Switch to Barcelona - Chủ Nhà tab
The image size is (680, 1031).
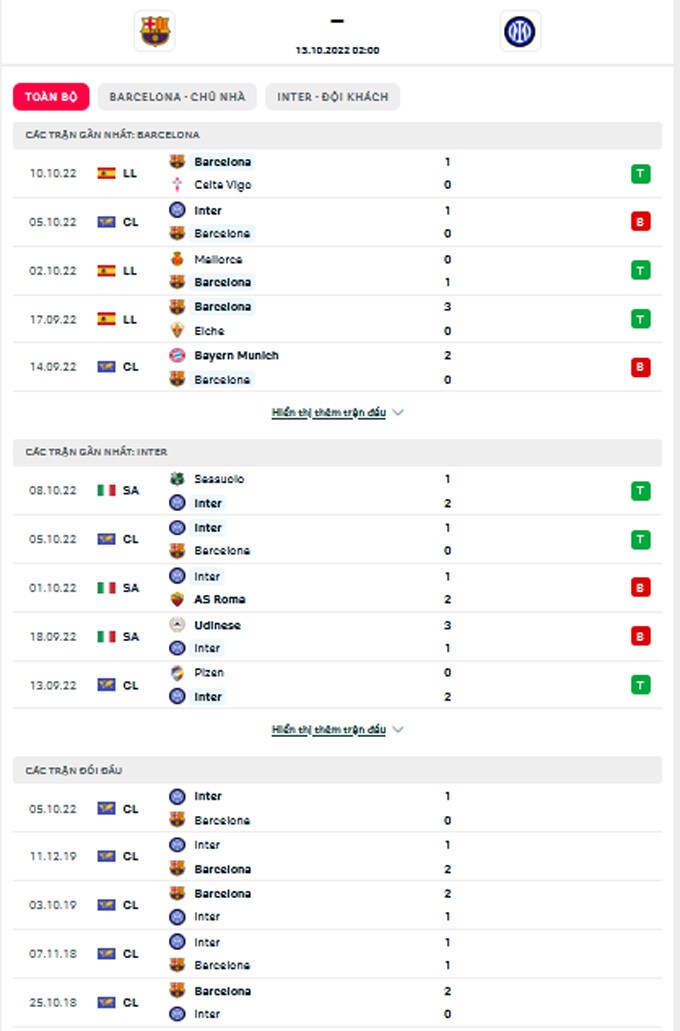pos(177,97)
